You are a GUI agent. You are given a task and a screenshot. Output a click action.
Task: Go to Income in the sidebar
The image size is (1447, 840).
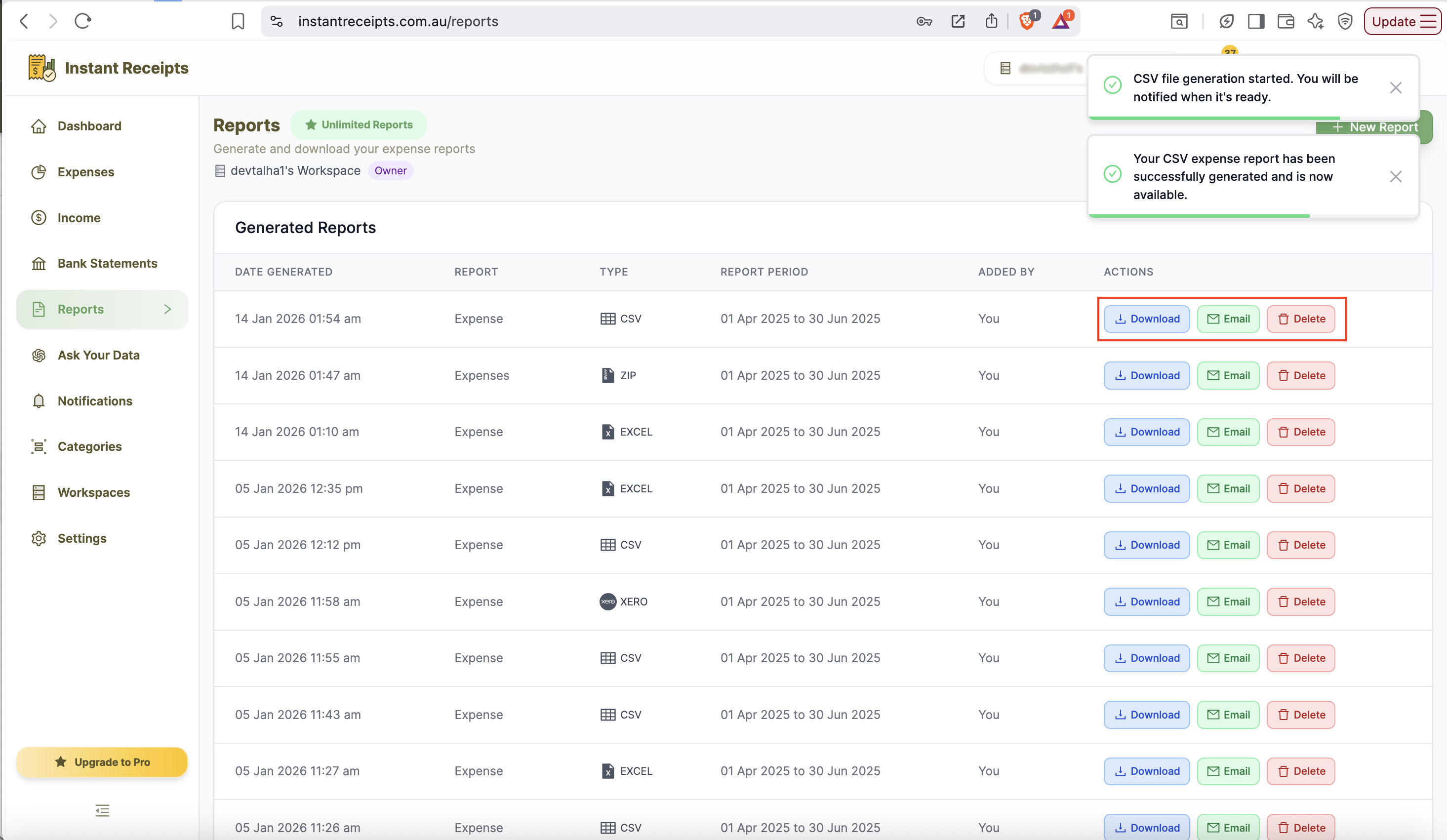[x=102, y=218]
